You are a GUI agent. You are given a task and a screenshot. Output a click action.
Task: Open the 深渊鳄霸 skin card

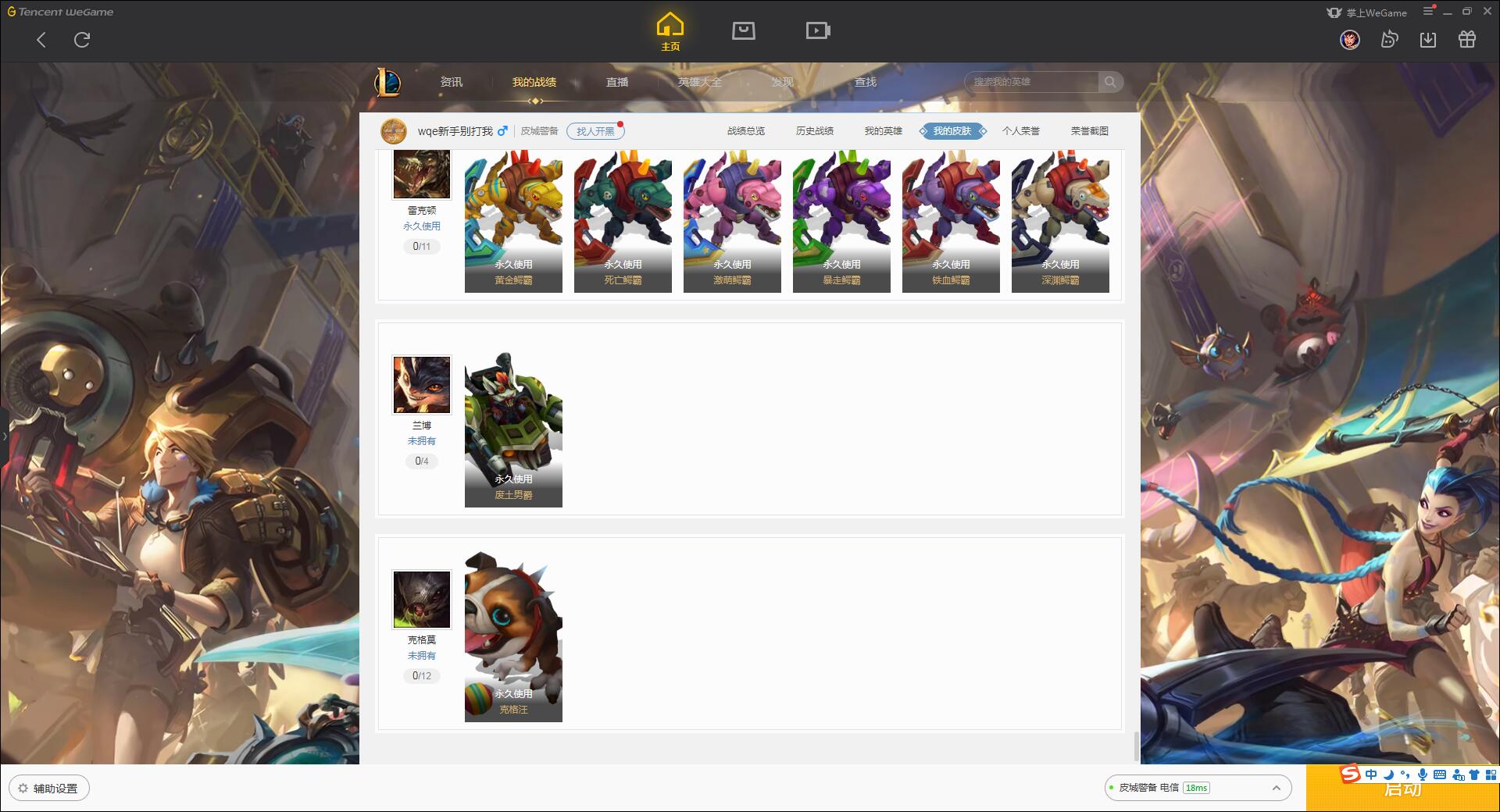pos(1060,221)
